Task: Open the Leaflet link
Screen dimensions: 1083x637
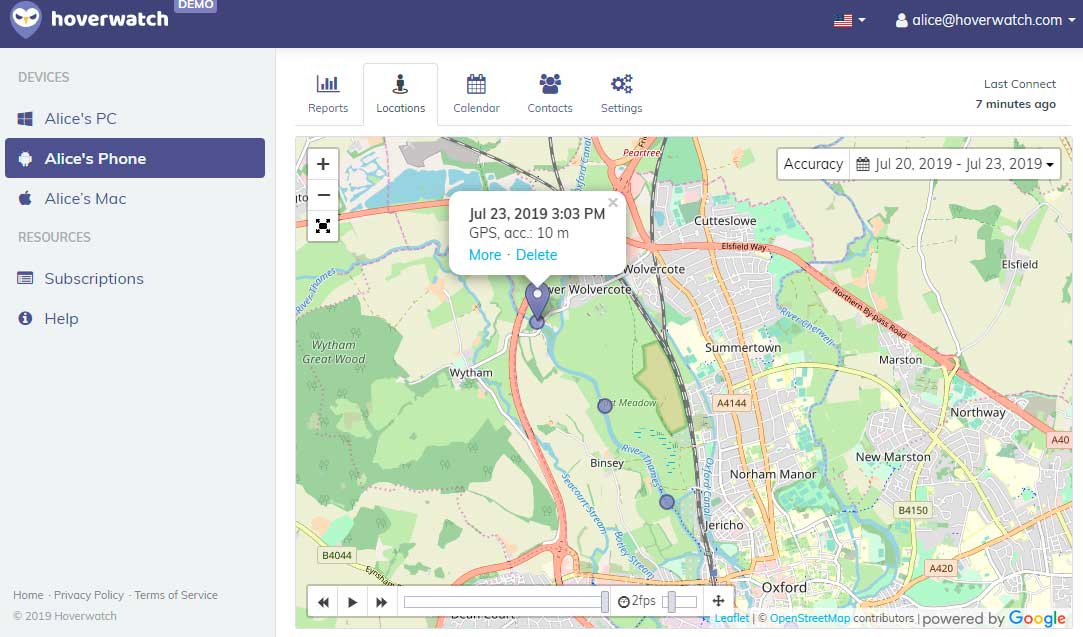Action: (731, 618)
